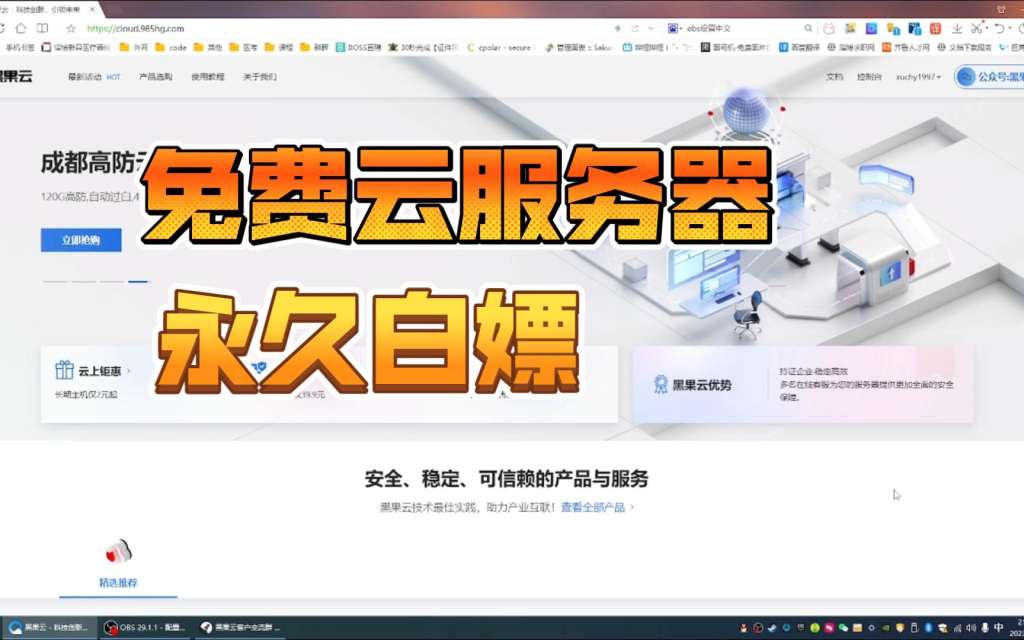Image resolution: width=1024 pixels, height=640 pixels.
Task: Open reading mode book icon
Action: point(42,28)
